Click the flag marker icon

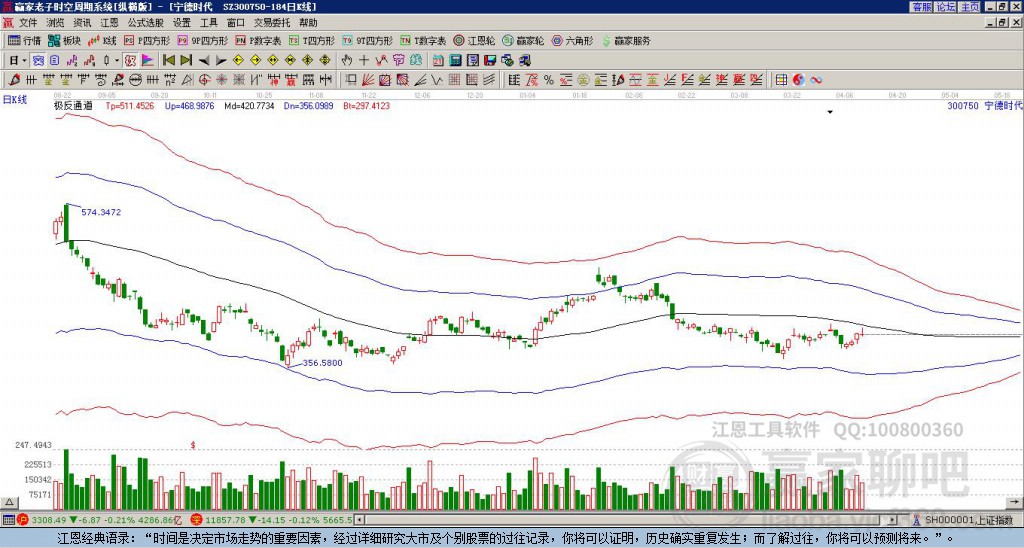(x=148, y=61)
